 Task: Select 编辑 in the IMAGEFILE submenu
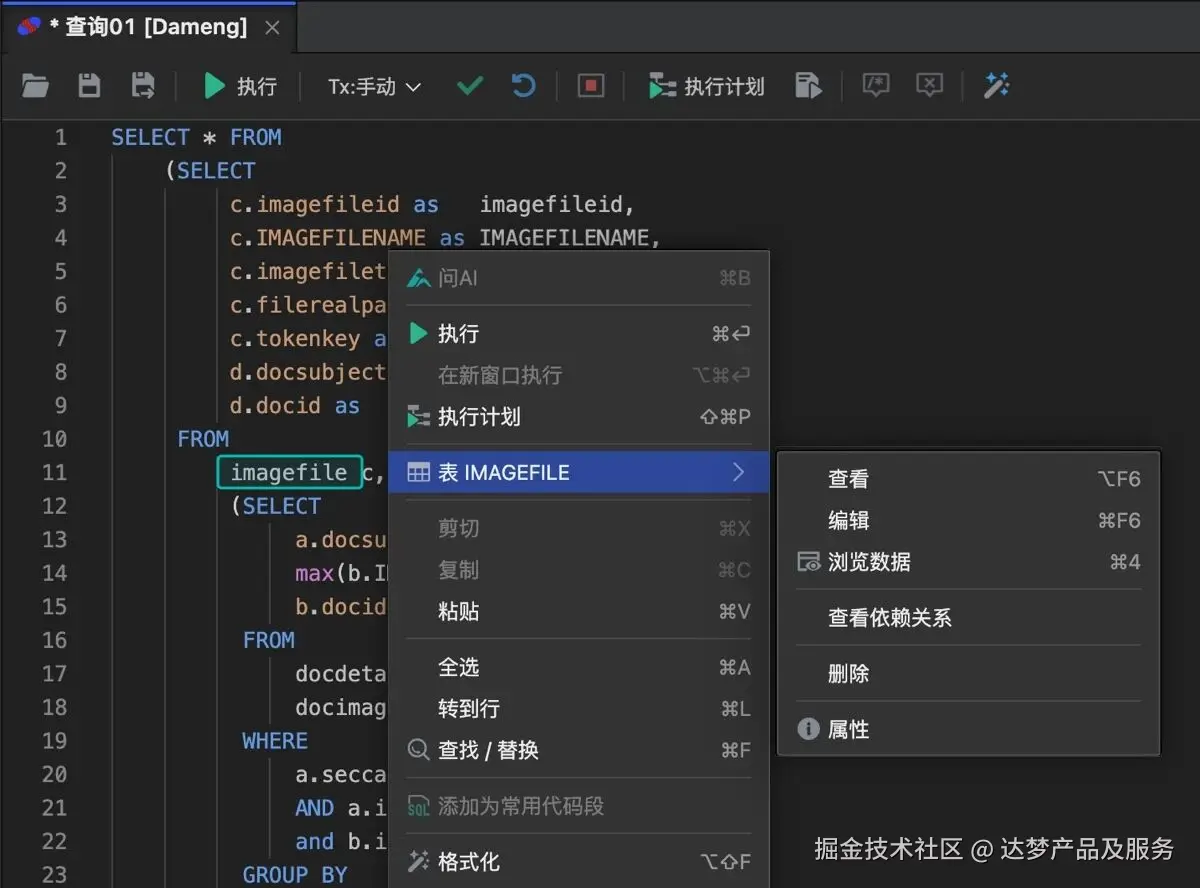(x=968, y=521)
